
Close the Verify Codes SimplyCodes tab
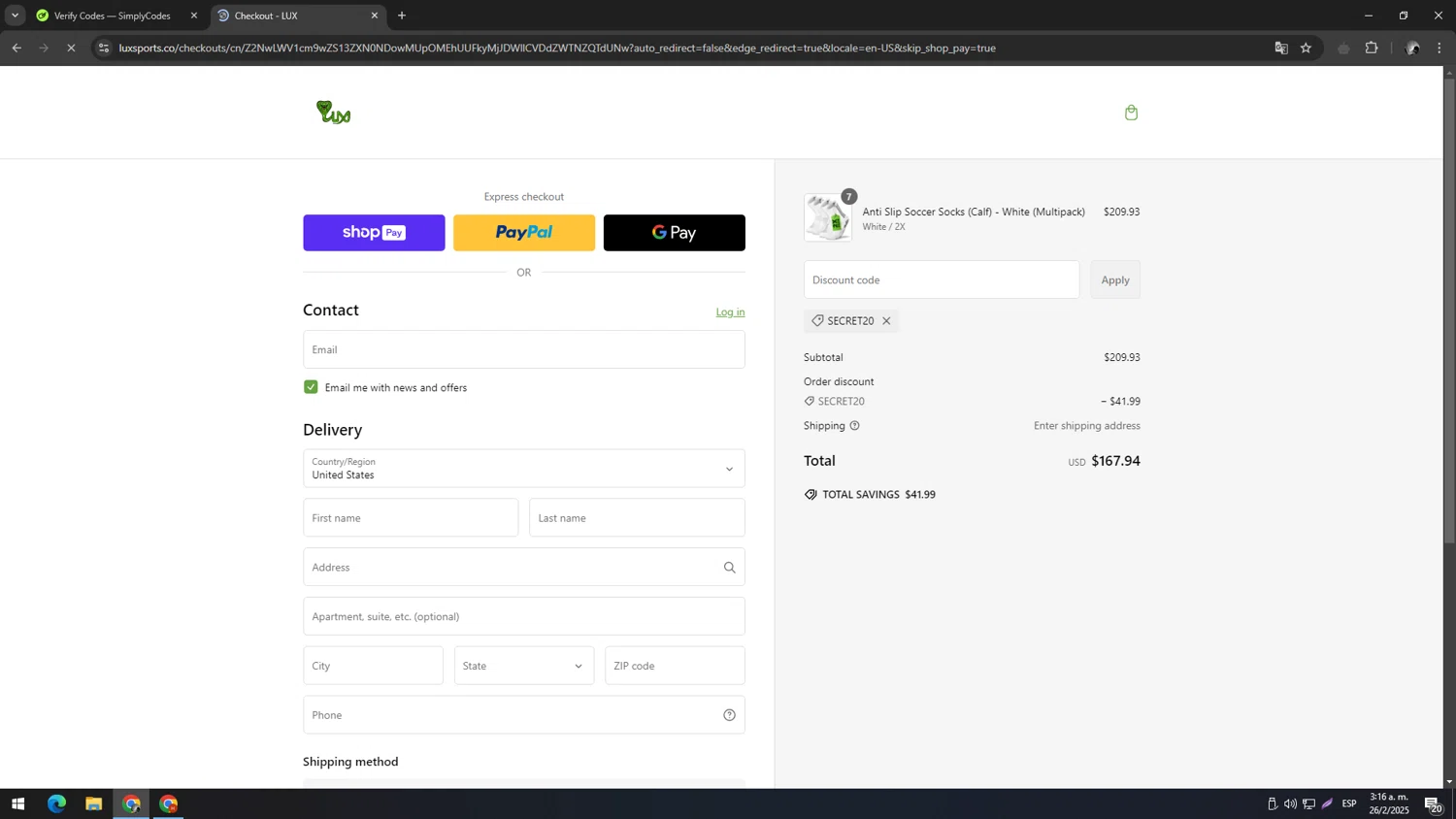pos(193,16)
